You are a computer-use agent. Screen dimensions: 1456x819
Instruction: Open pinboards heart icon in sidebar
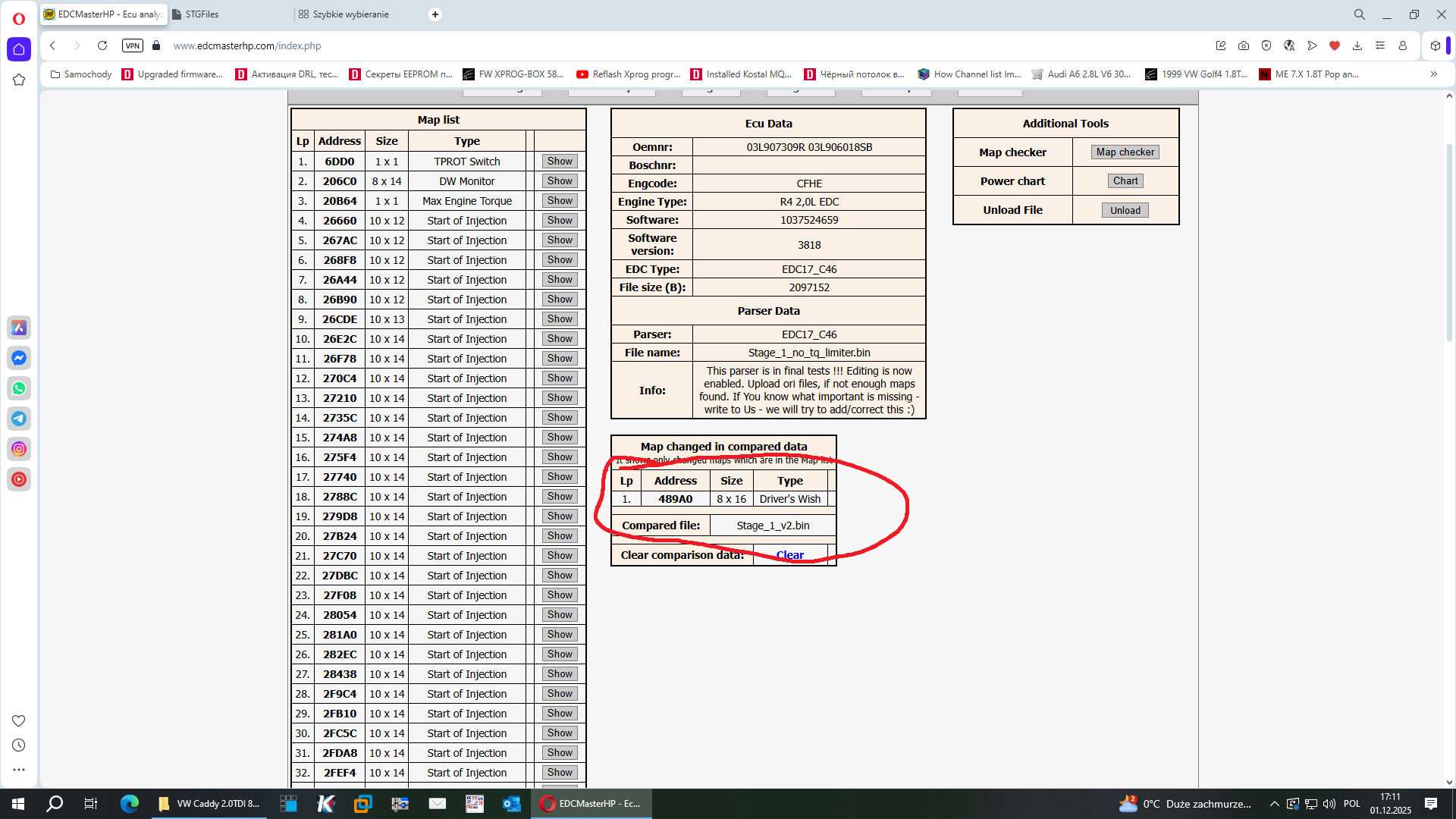tap(19, 720)
